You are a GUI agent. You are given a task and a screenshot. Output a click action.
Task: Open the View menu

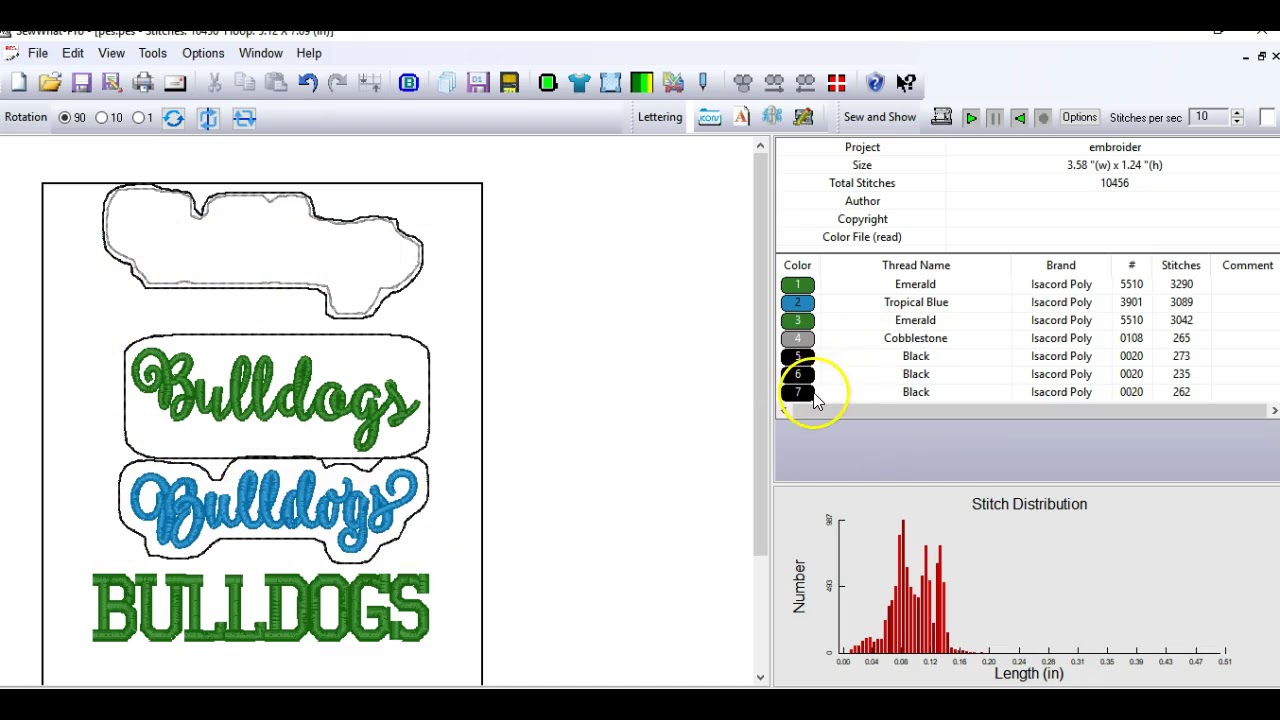pyautogui.click(x=111, y=53)
